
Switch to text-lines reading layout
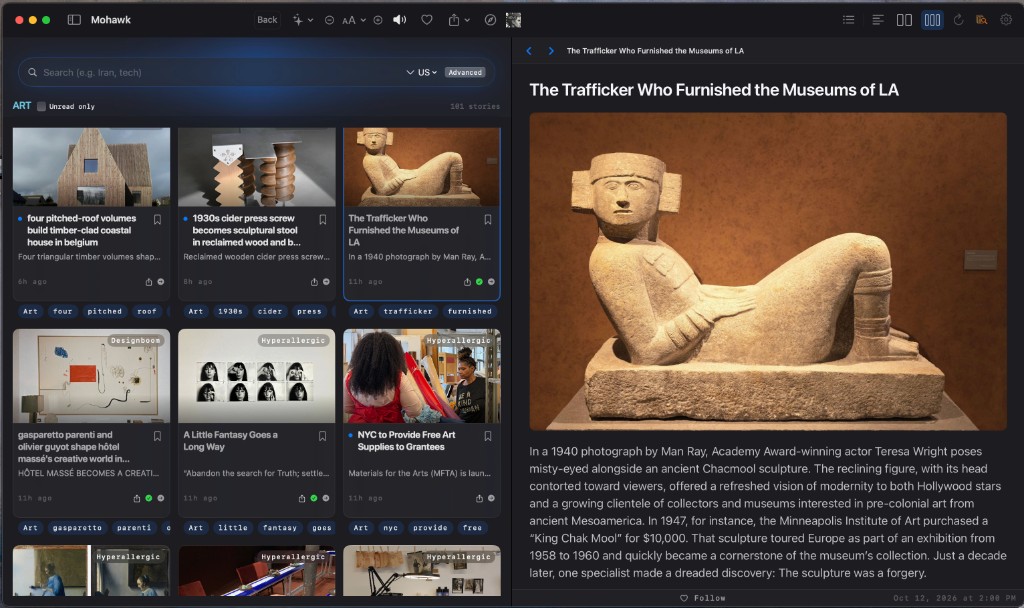click(x=878, y=20)
